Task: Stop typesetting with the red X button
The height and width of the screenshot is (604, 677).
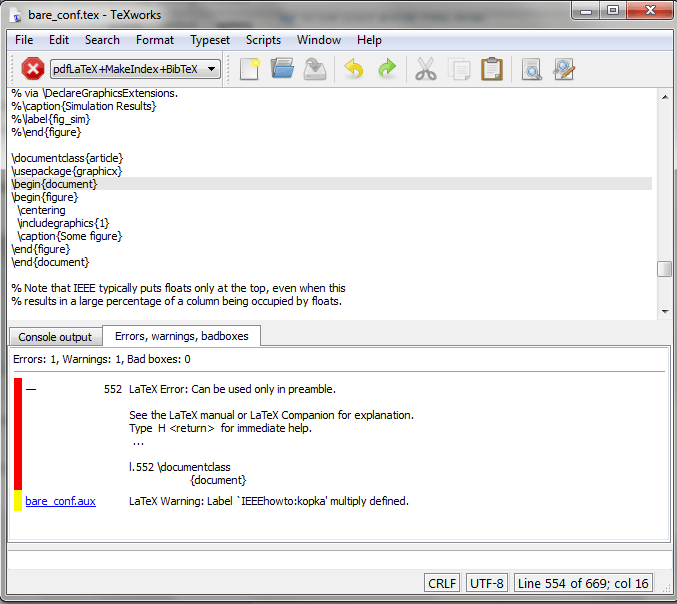Action: (x=33, y=69)
